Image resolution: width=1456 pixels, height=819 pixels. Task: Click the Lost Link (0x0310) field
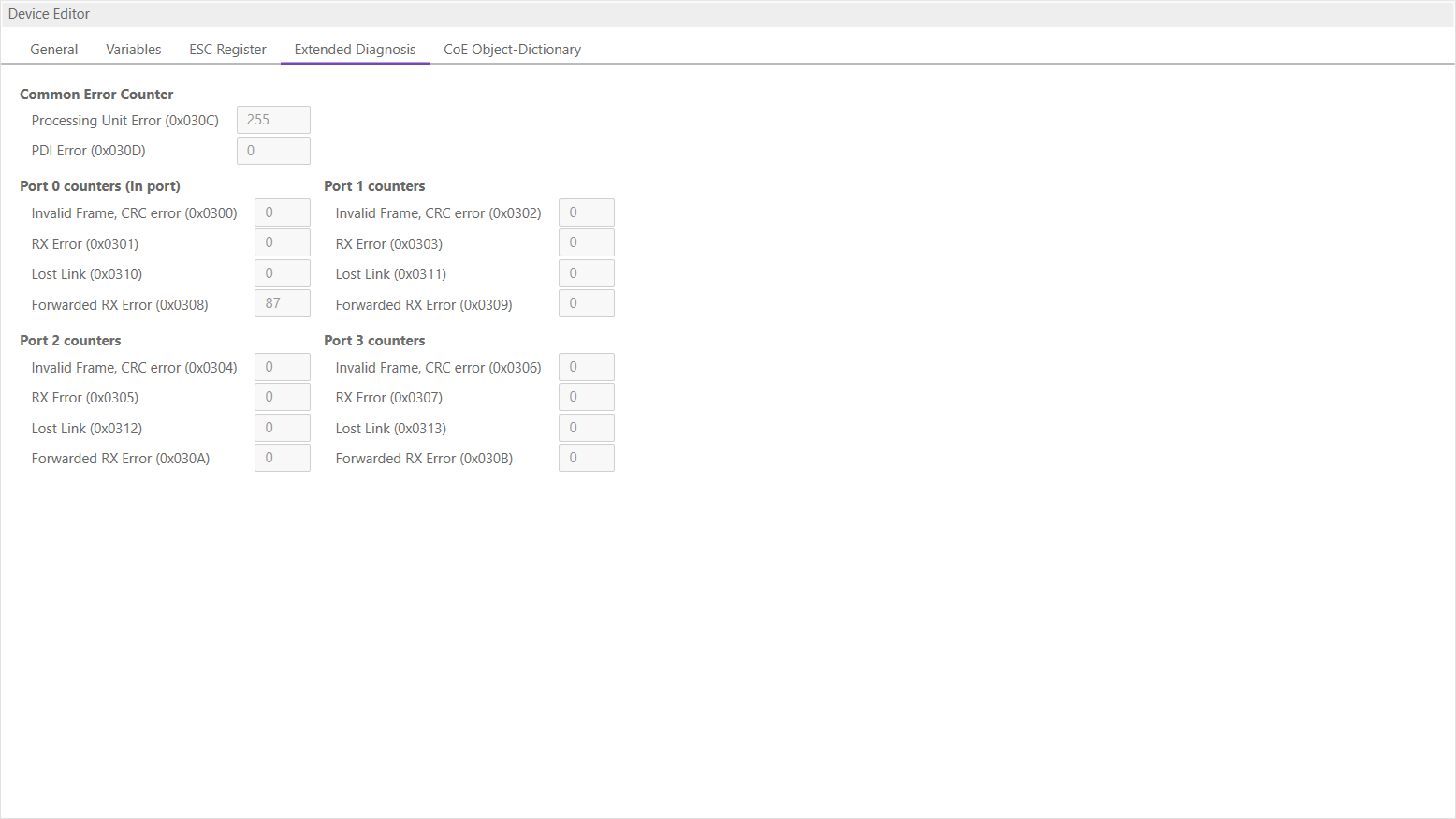(x=282, y=273)
